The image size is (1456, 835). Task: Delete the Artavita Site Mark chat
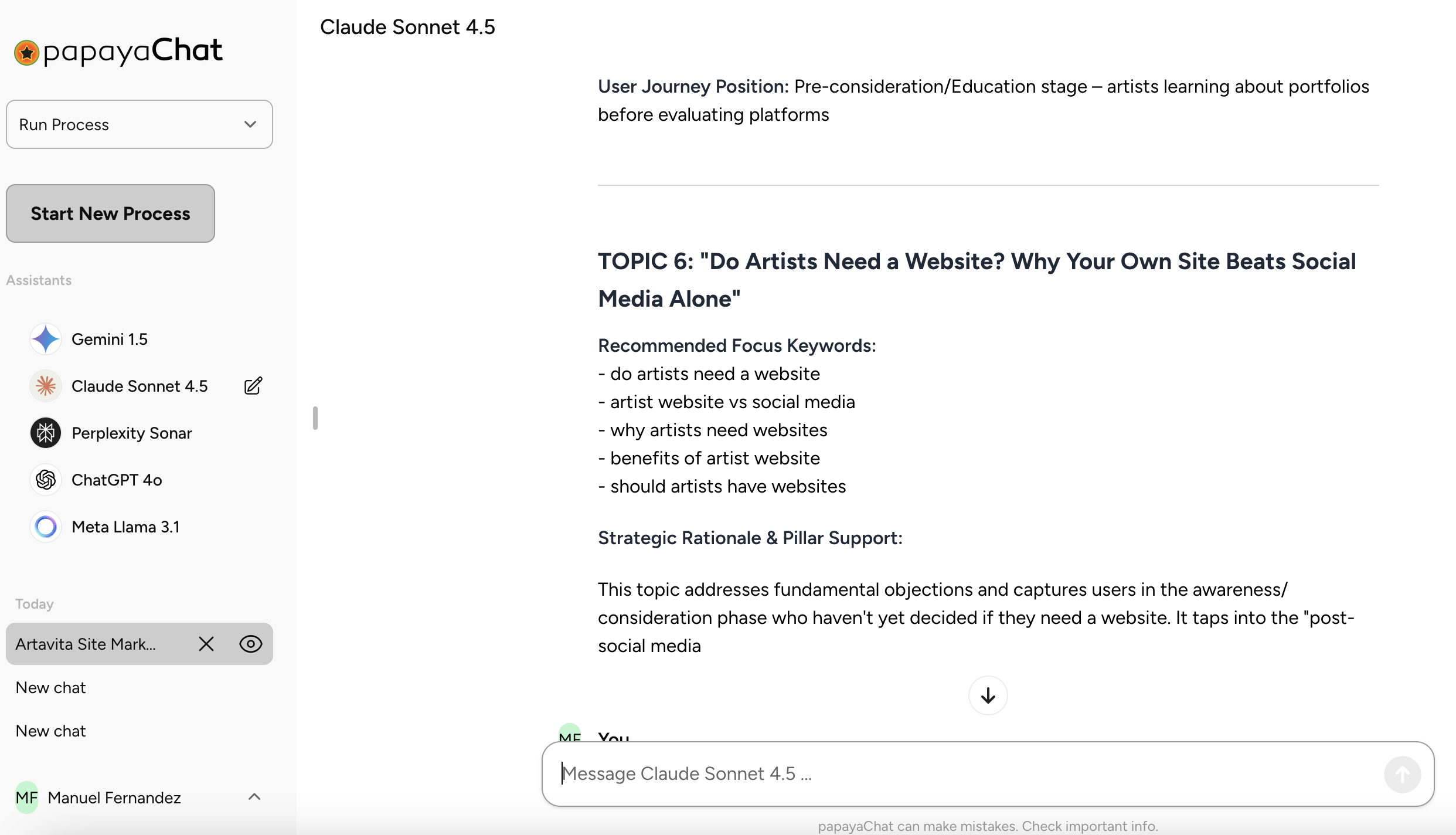206,644
